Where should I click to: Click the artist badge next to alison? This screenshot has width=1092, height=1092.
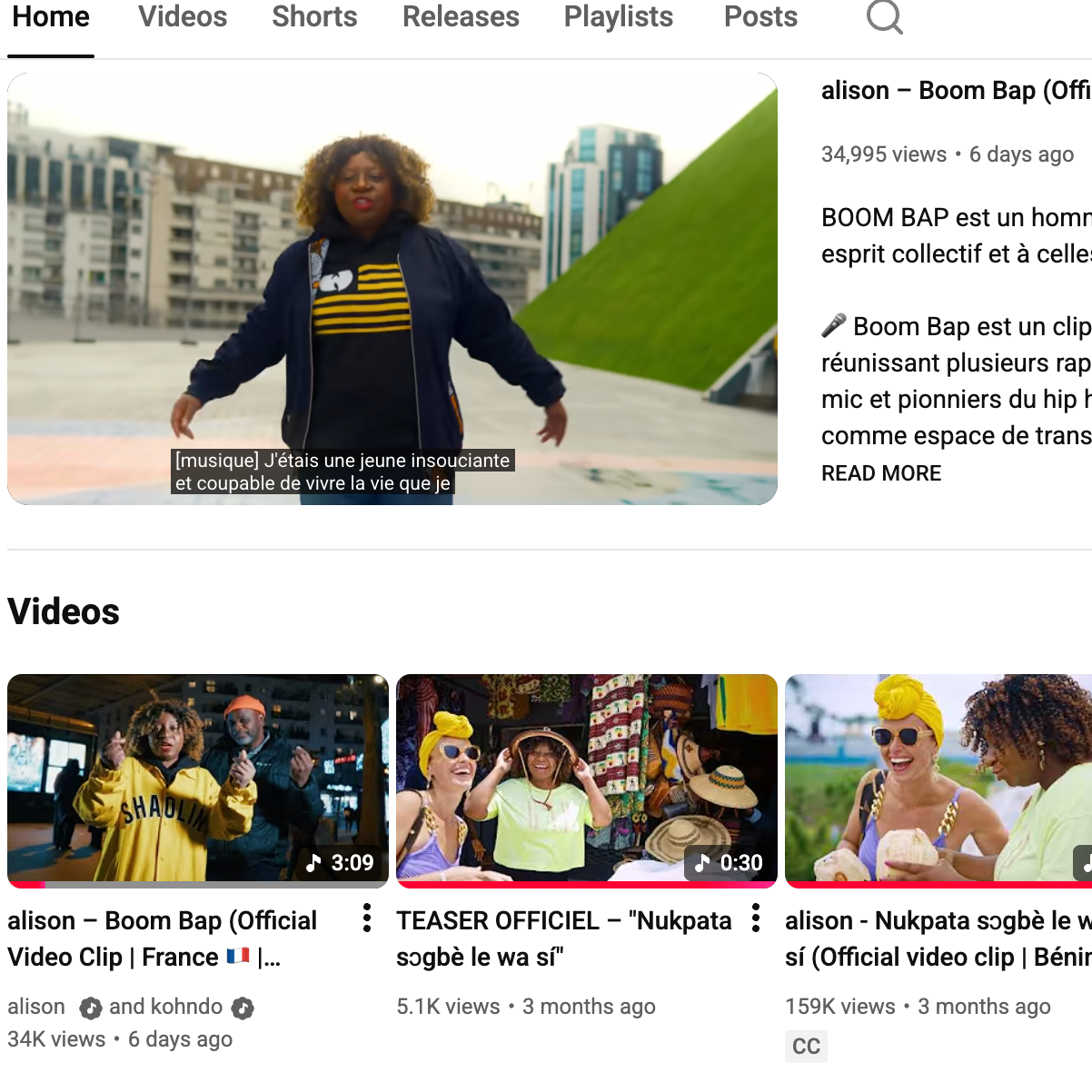(90, 1008)
